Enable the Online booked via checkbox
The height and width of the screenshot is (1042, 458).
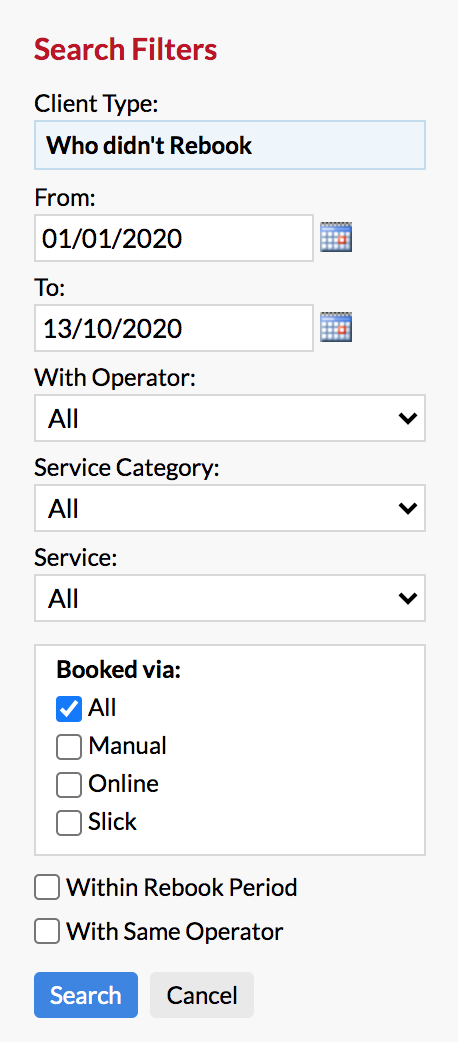[x=69, y=784]
